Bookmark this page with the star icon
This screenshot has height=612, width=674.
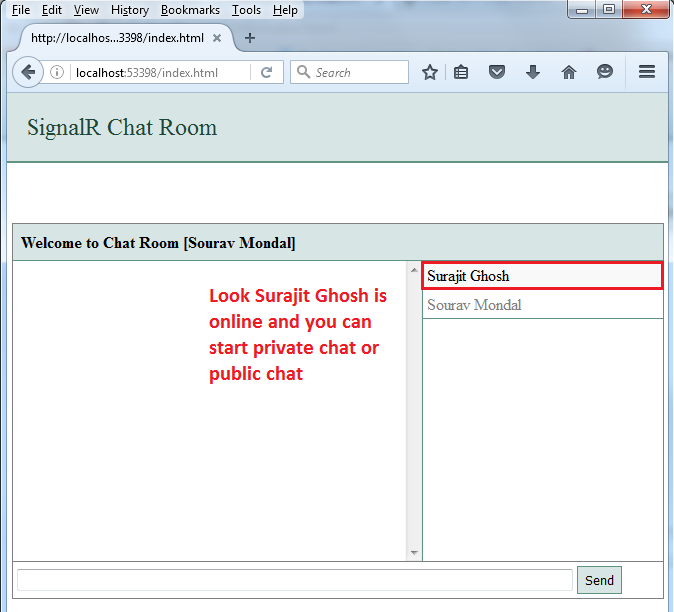pyautogui.click(x=429, y=72)
